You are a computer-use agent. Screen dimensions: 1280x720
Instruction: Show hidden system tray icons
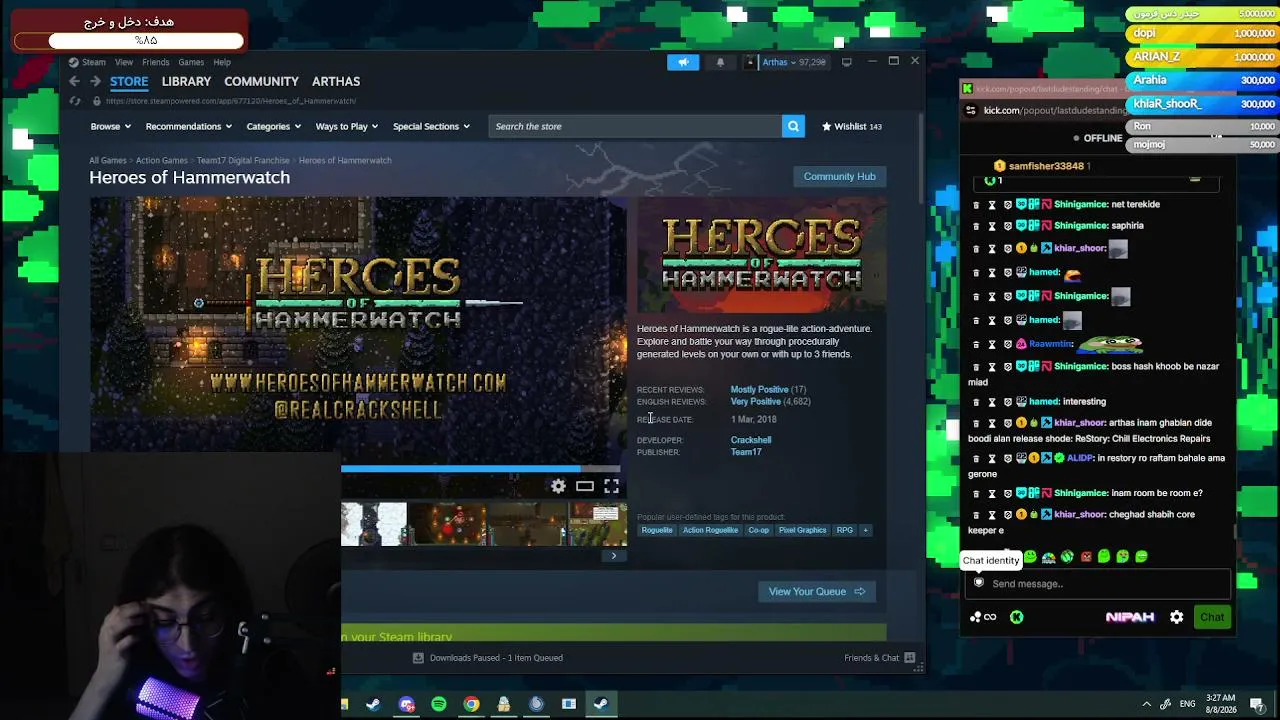1147,704
